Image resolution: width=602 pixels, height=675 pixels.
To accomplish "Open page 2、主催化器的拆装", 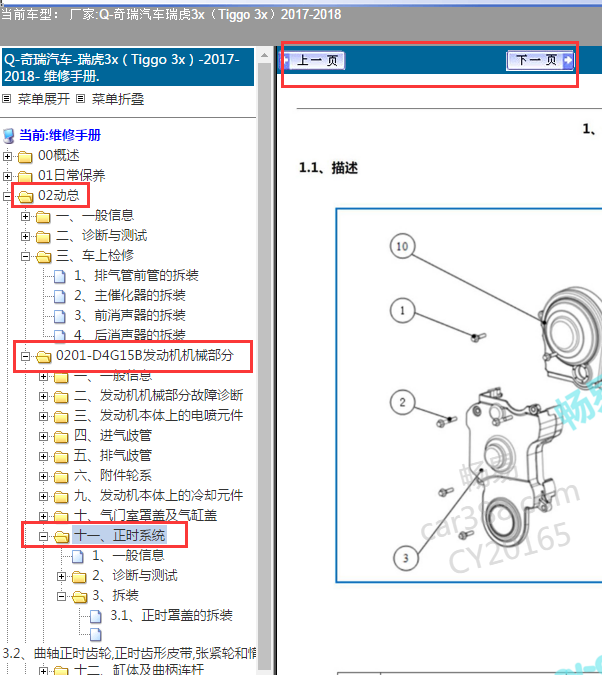I will point(130,295).
